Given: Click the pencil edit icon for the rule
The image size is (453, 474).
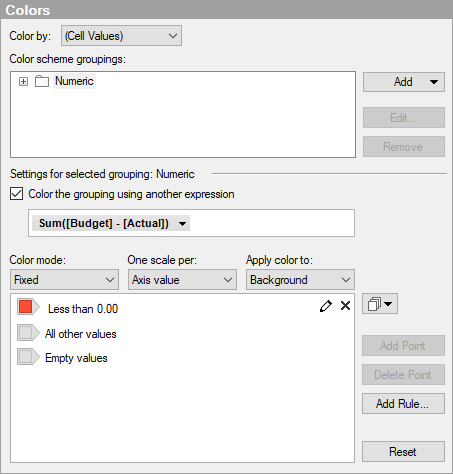Looking at the screenshot, I should [x=326, y=306].
